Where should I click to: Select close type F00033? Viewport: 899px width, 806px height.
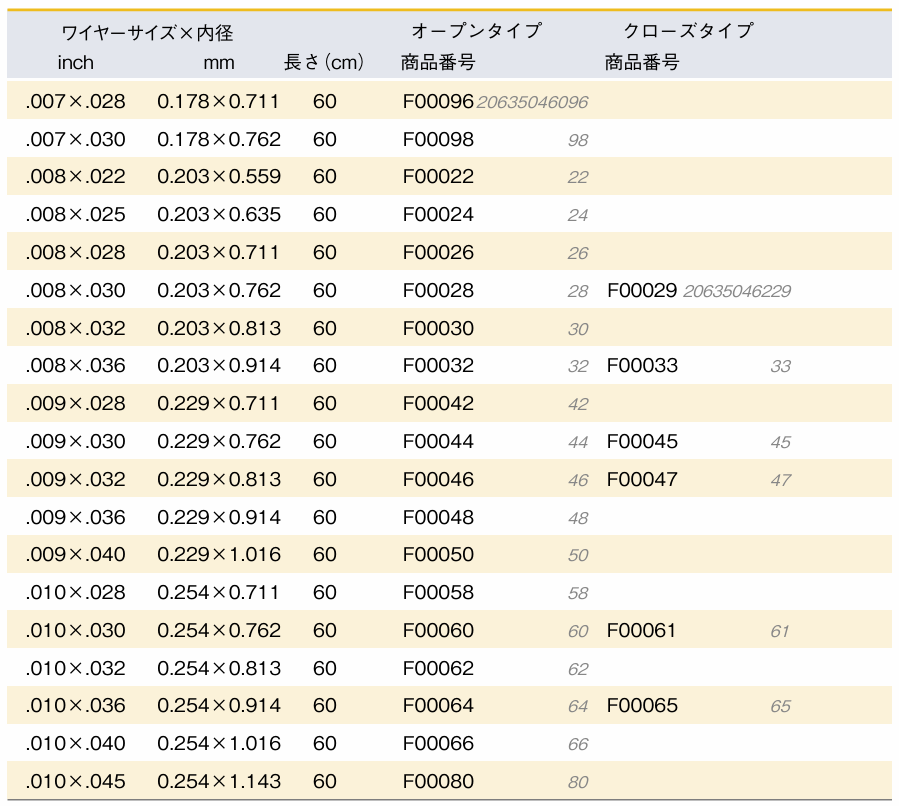coord(642,365)
